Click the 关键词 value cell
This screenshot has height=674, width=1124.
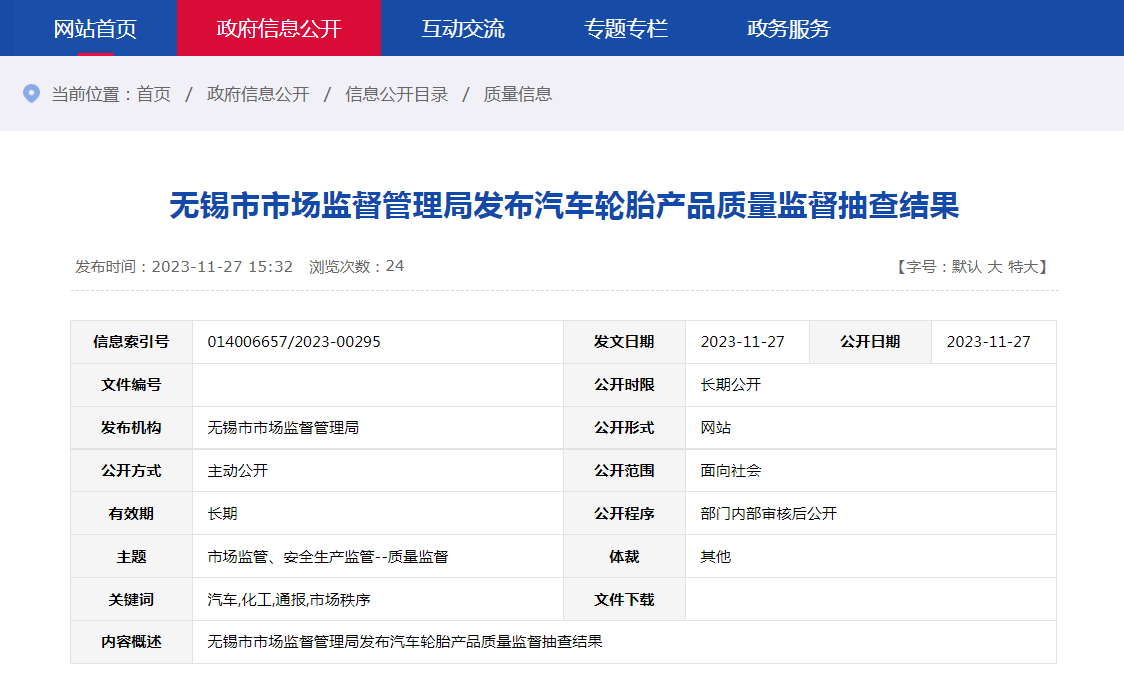289,600
